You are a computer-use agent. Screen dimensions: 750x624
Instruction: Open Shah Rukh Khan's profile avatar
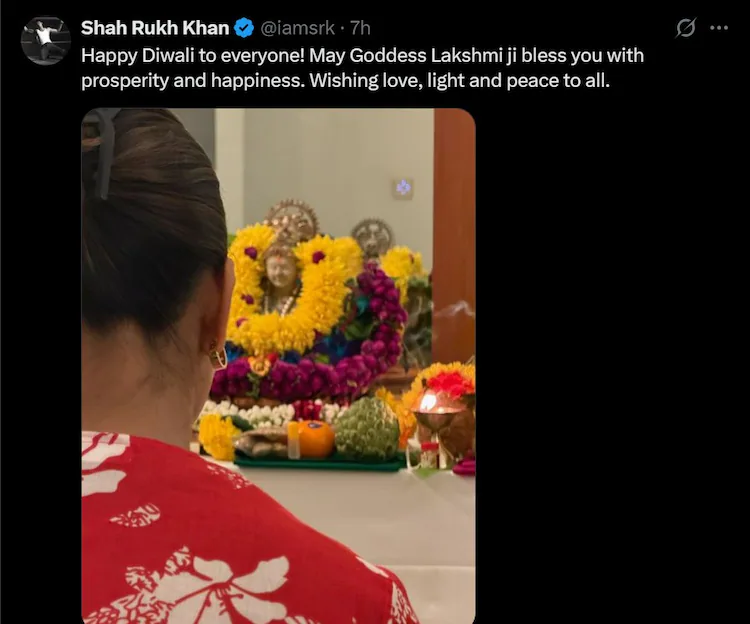[x=46, y=41]
